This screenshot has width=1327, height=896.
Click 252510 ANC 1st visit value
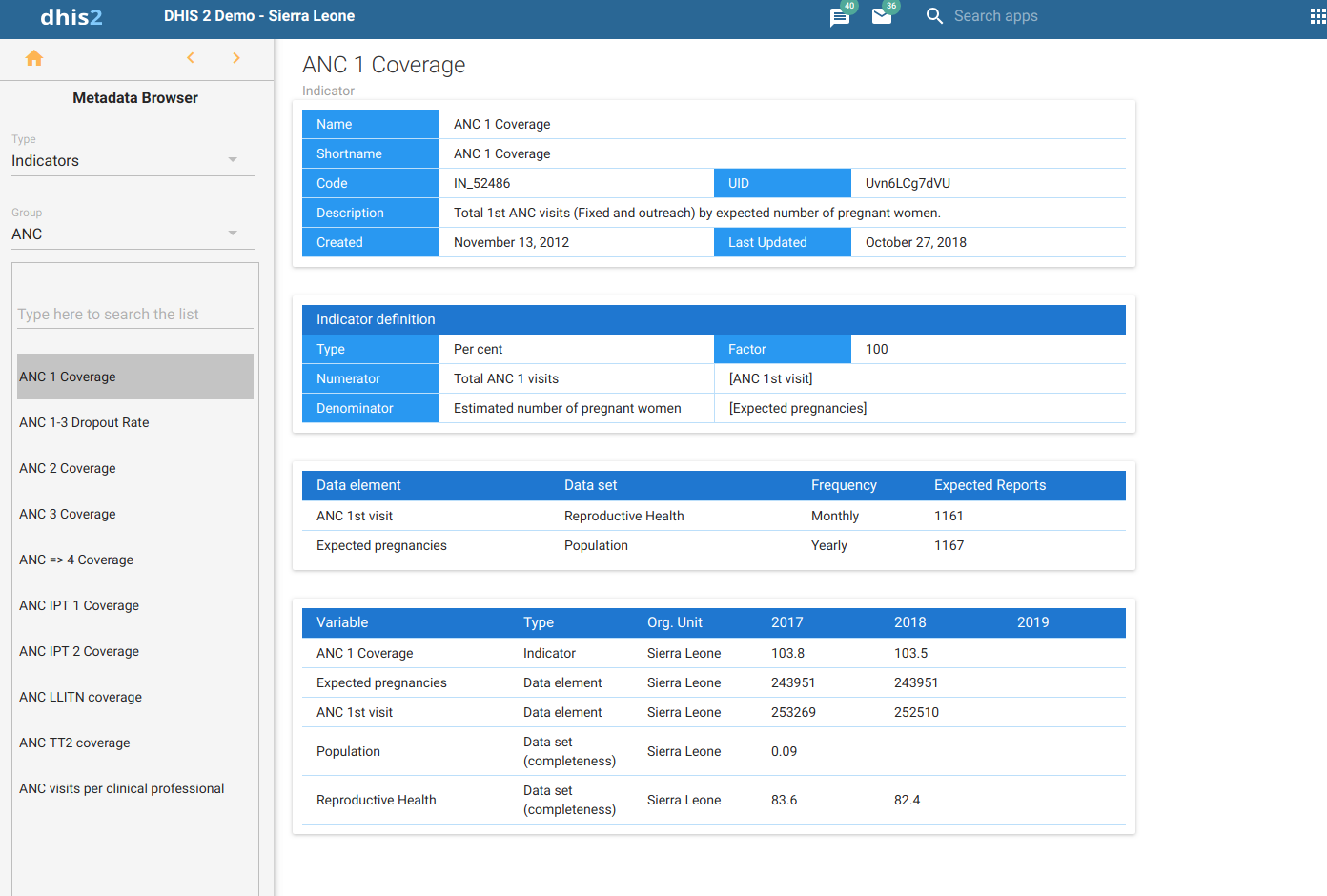916,712
